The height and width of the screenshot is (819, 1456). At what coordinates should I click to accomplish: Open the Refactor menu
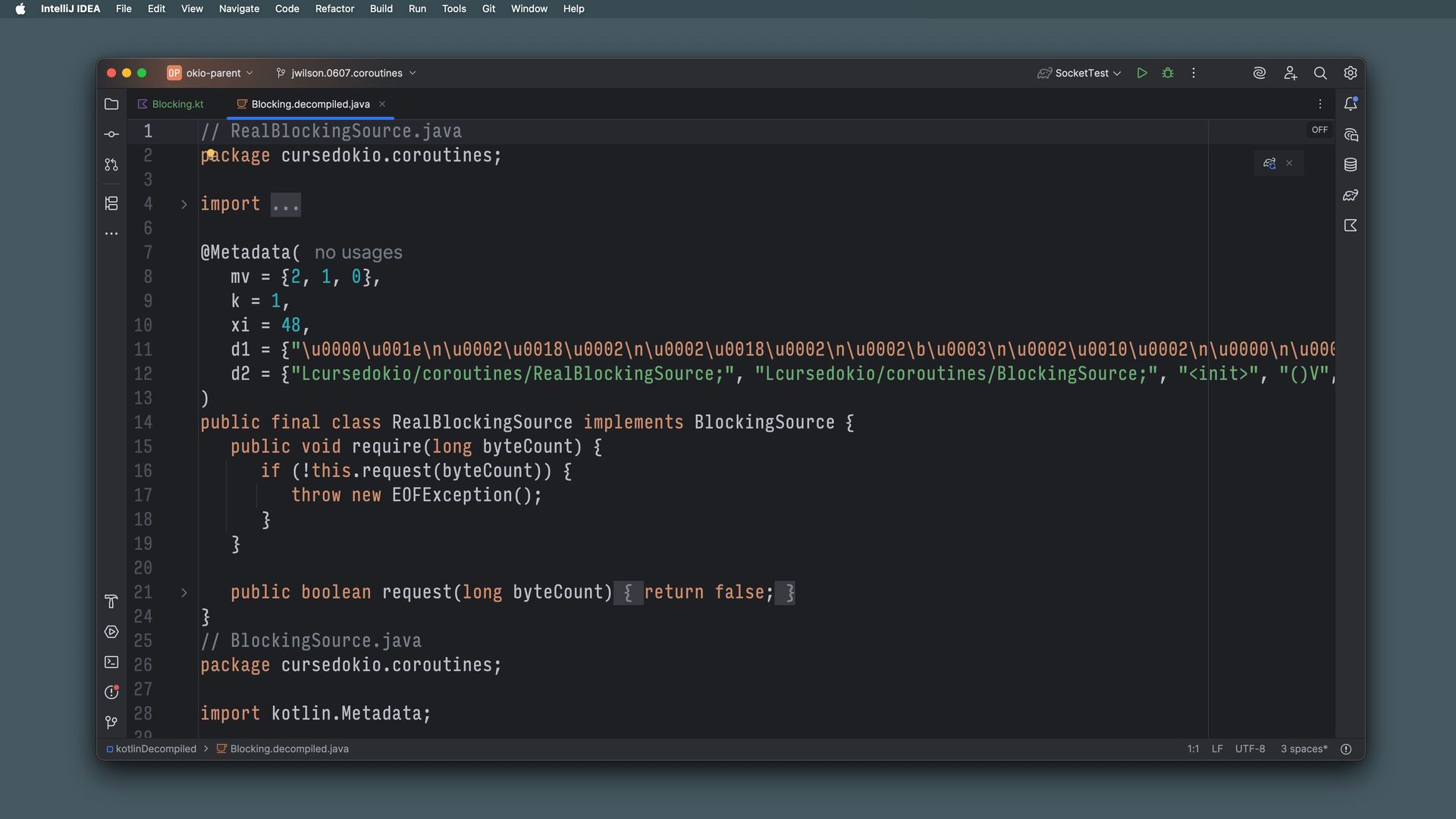[334, 8]
